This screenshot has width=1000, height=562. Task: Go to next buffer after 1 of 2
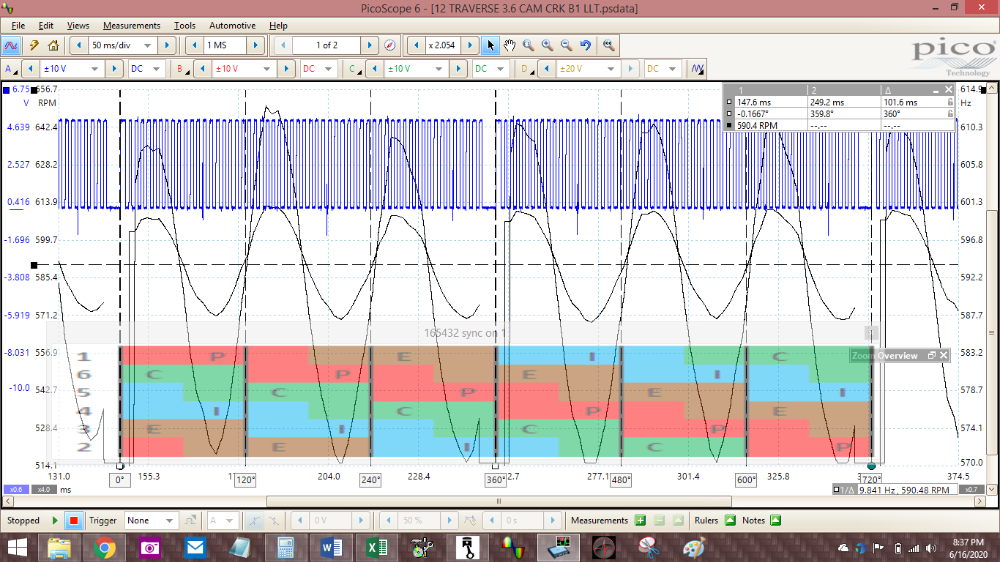pyautogui.click(x=369, y=45)
